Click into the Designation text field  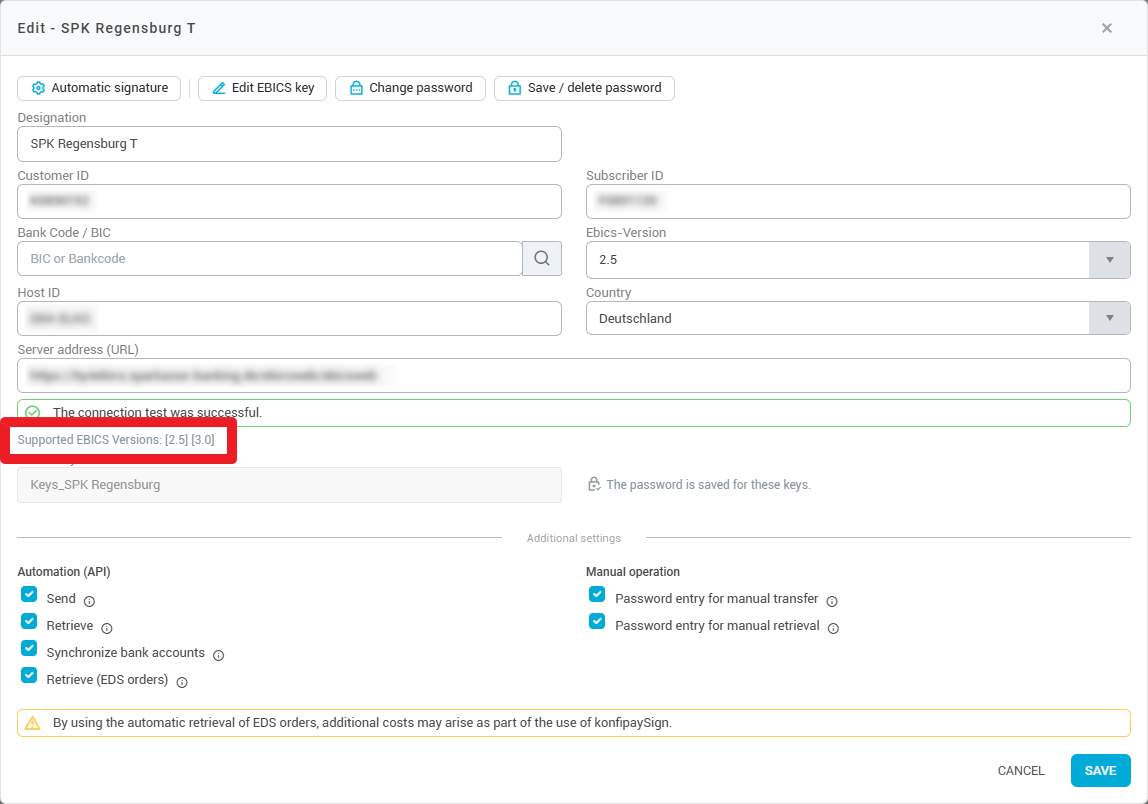tap(289, 144)
